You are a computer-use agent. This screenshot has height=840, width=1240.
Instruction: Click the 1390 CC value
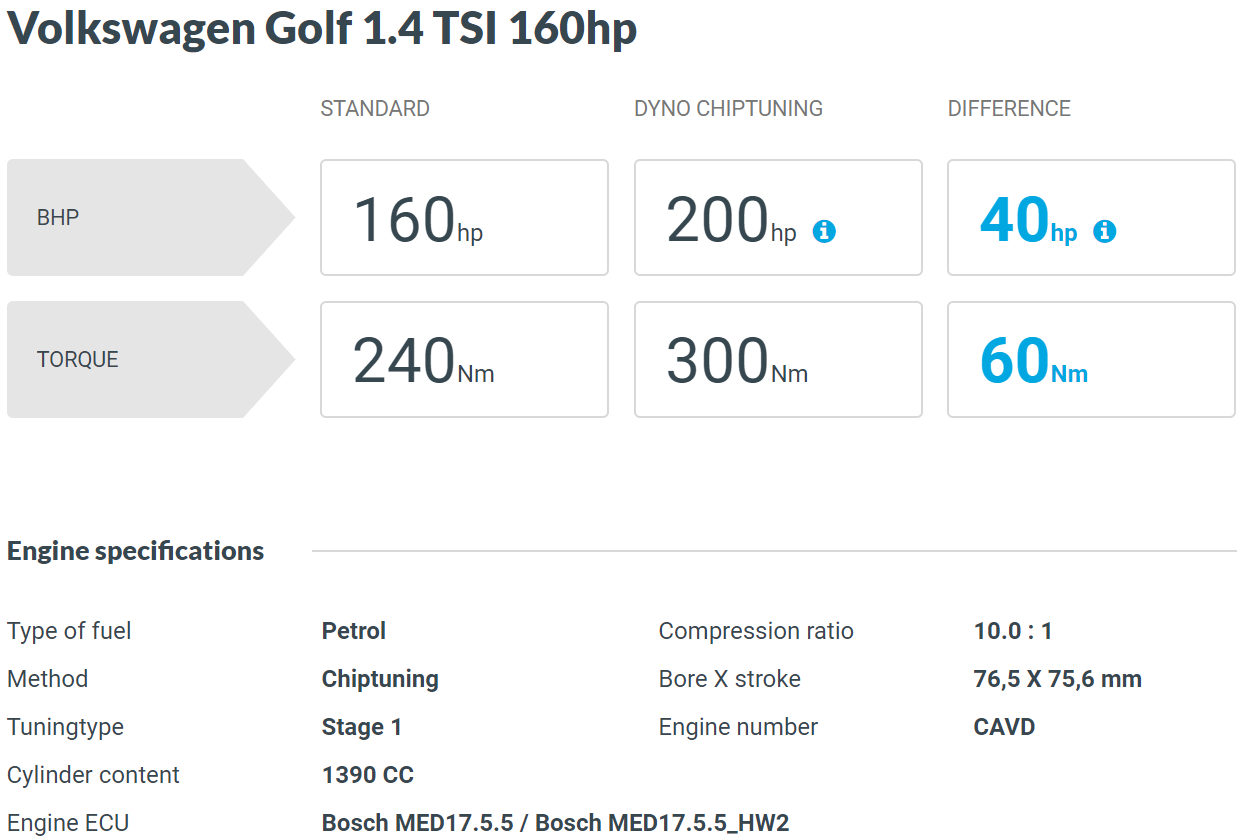pos(368,775)
